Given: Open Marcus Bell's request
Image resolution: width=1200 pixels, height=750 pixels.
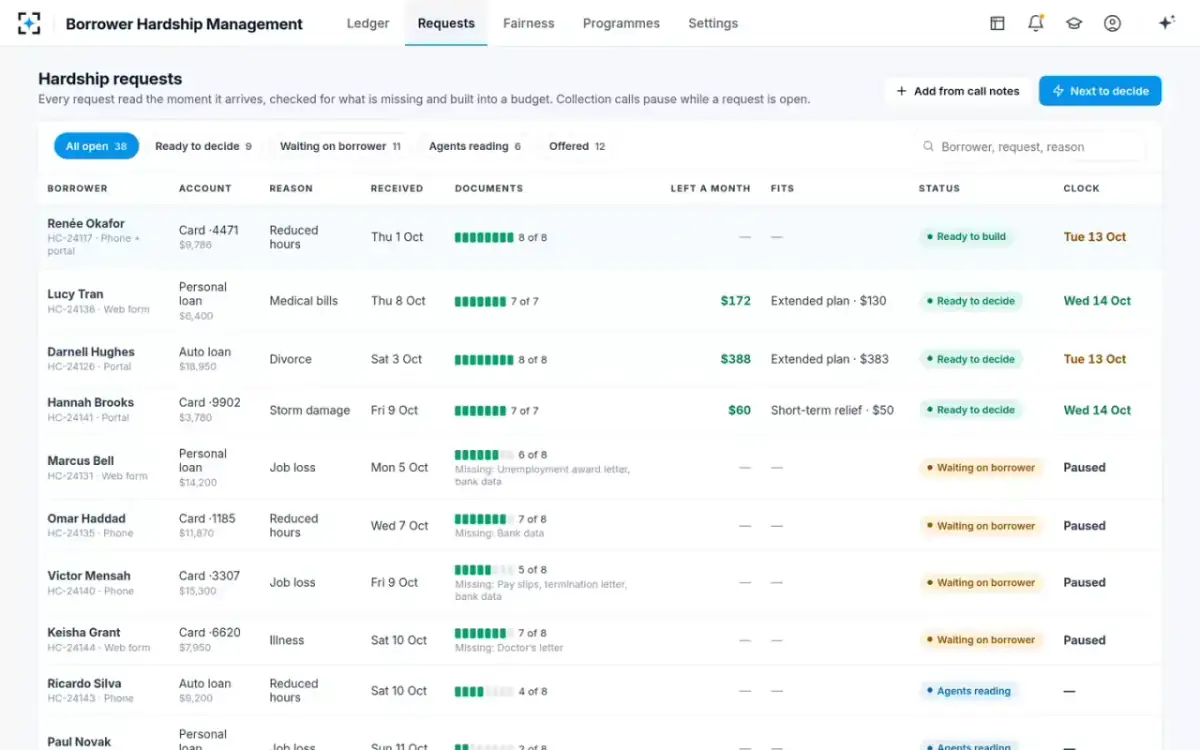Looking at the screenshot, I should tap(600, 467).
